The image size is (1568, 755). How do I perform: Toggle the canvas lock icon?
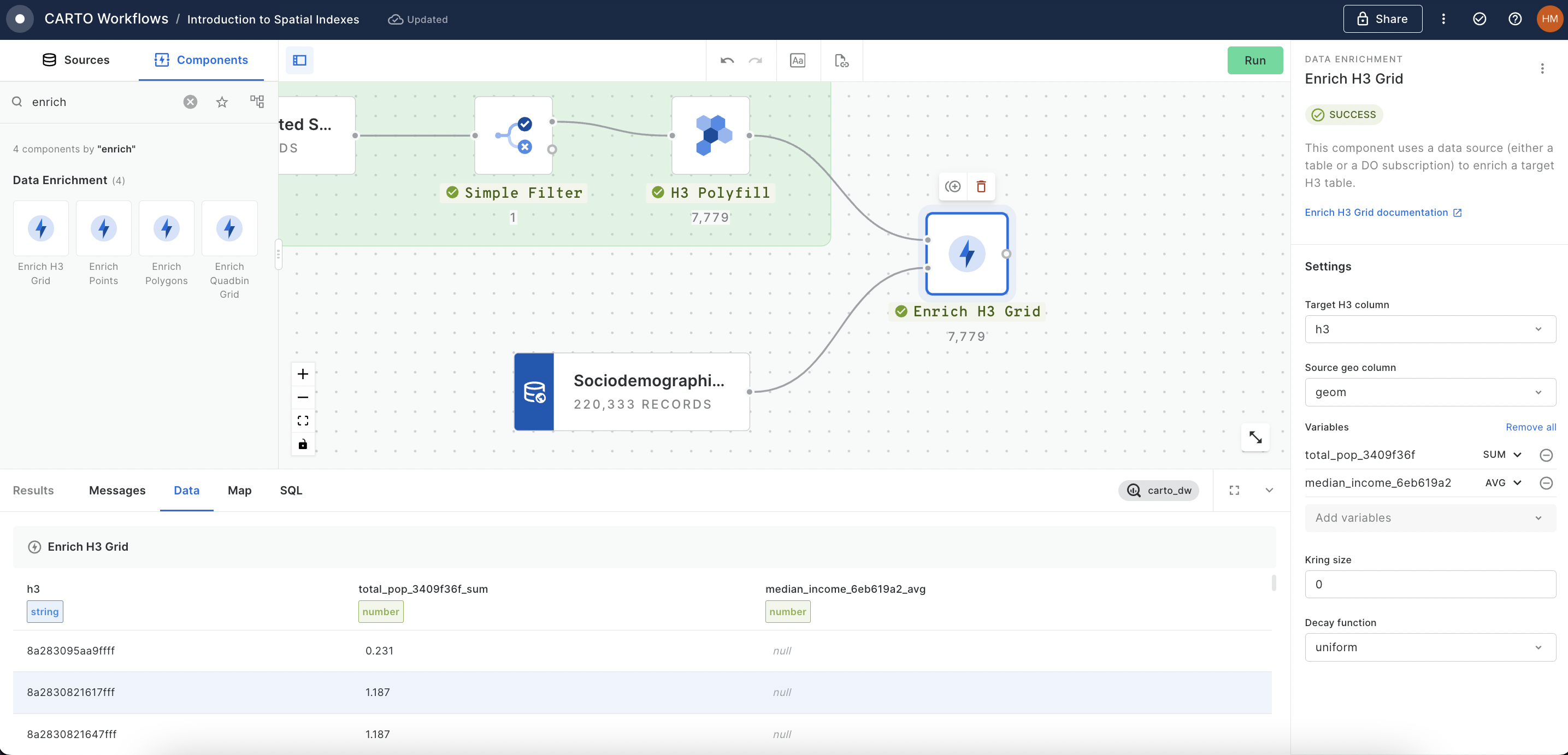pyautogui.click(x=303, y=444)
